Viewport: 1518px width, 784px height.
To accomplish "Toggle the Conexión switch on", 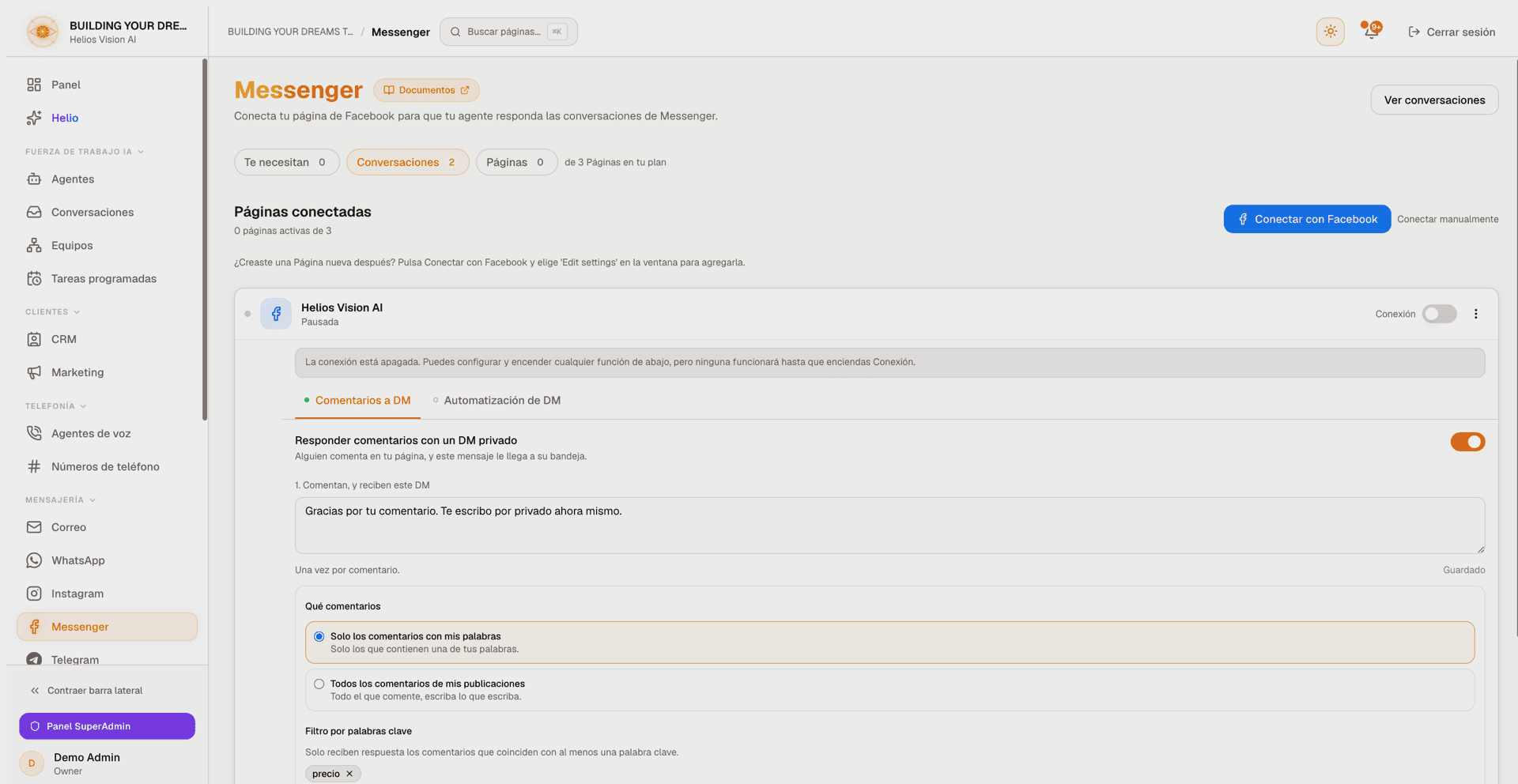I will click(x=1439, y=314).
